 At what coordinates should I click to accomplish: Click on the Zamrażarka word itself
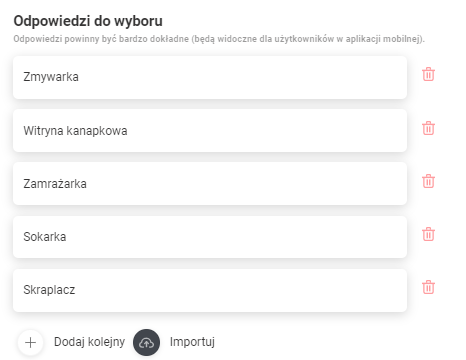point(55,184)
